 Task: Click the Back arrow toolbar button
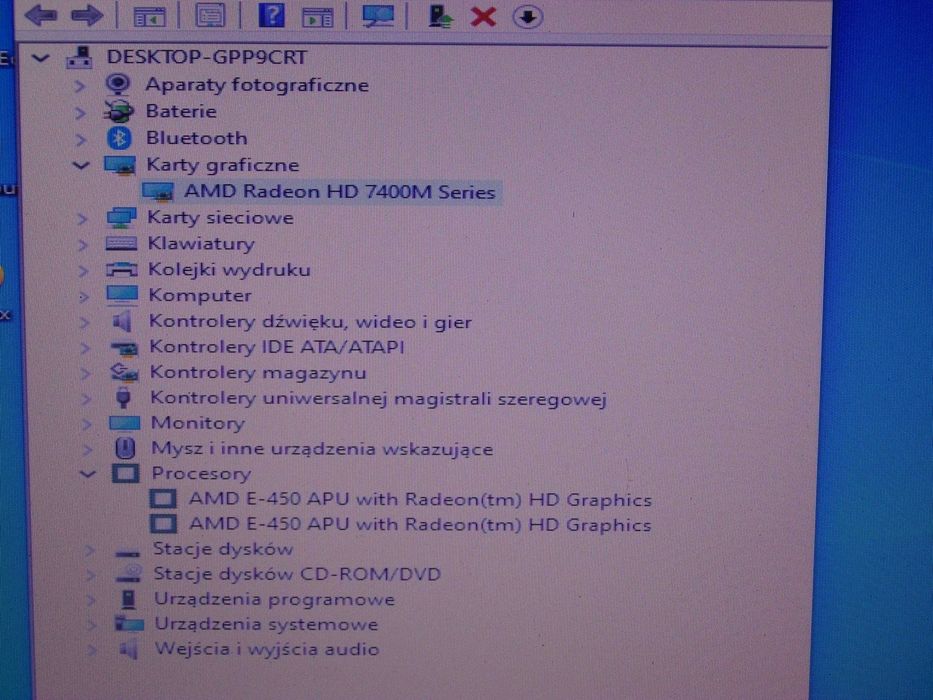(41, 15)
